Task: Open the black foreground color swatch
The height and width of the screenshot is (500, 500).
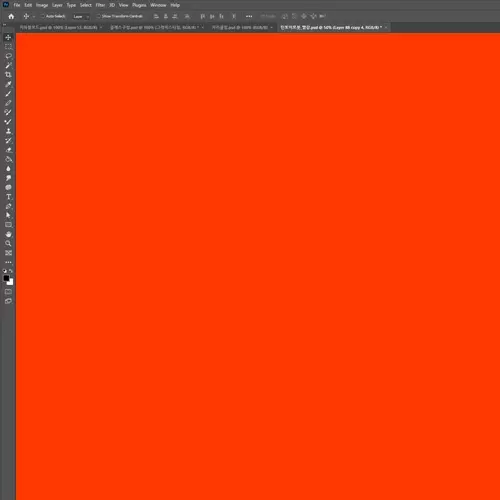Action: 6,278
